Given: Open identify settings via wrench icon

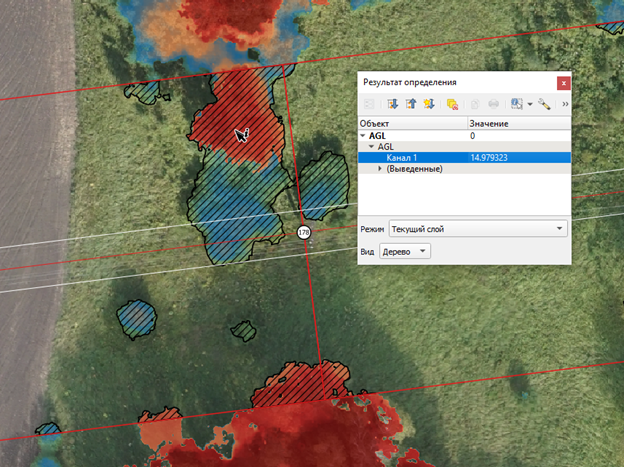Looking at the screenshot, I should 544,103.
